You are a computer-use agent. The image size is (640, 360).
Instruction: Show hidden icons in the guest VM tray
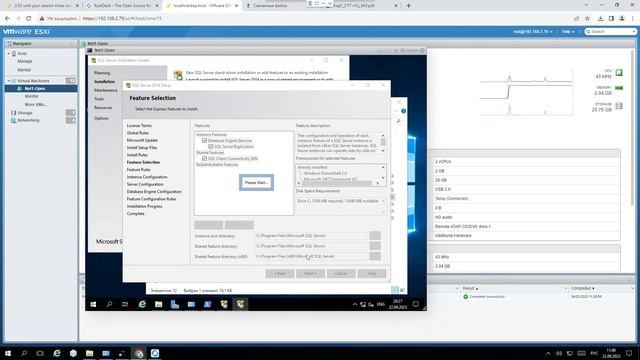pos(354,304)
